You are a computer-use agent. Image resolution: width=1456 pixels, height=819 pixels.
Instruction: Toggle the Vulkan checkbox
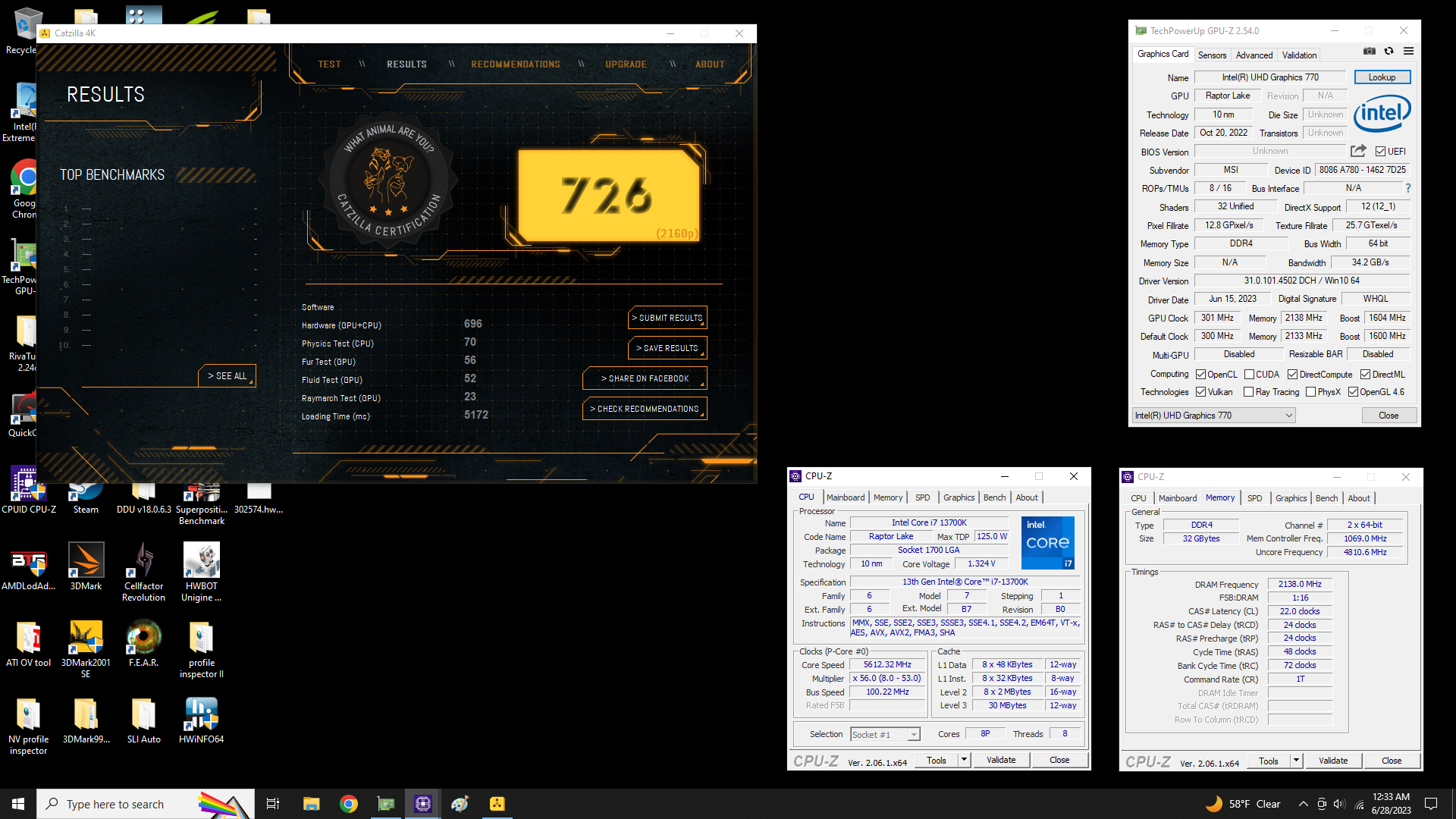(x=1201, y=392)
